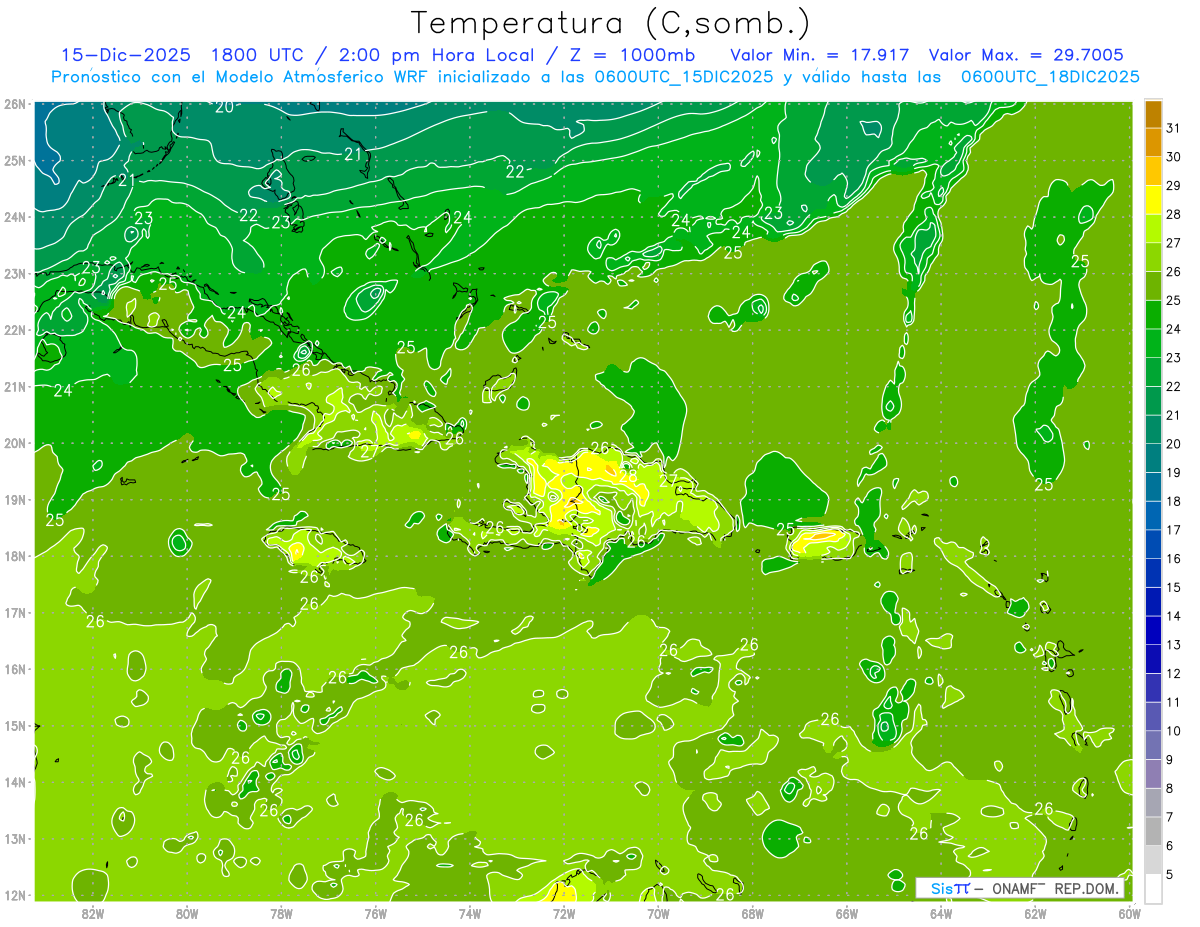
Task: Click the title Temperatura (C,somb.)
Action: click(x=611, y=23)
